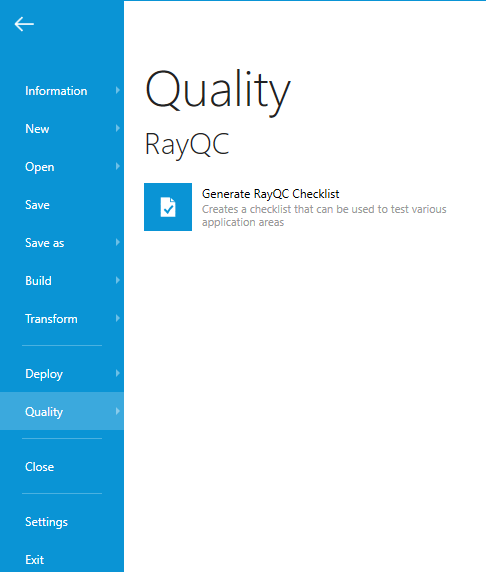This screenshot has width=486, height=572.
Task: Choose the Open menu item
Action: (x=62, y=167)
